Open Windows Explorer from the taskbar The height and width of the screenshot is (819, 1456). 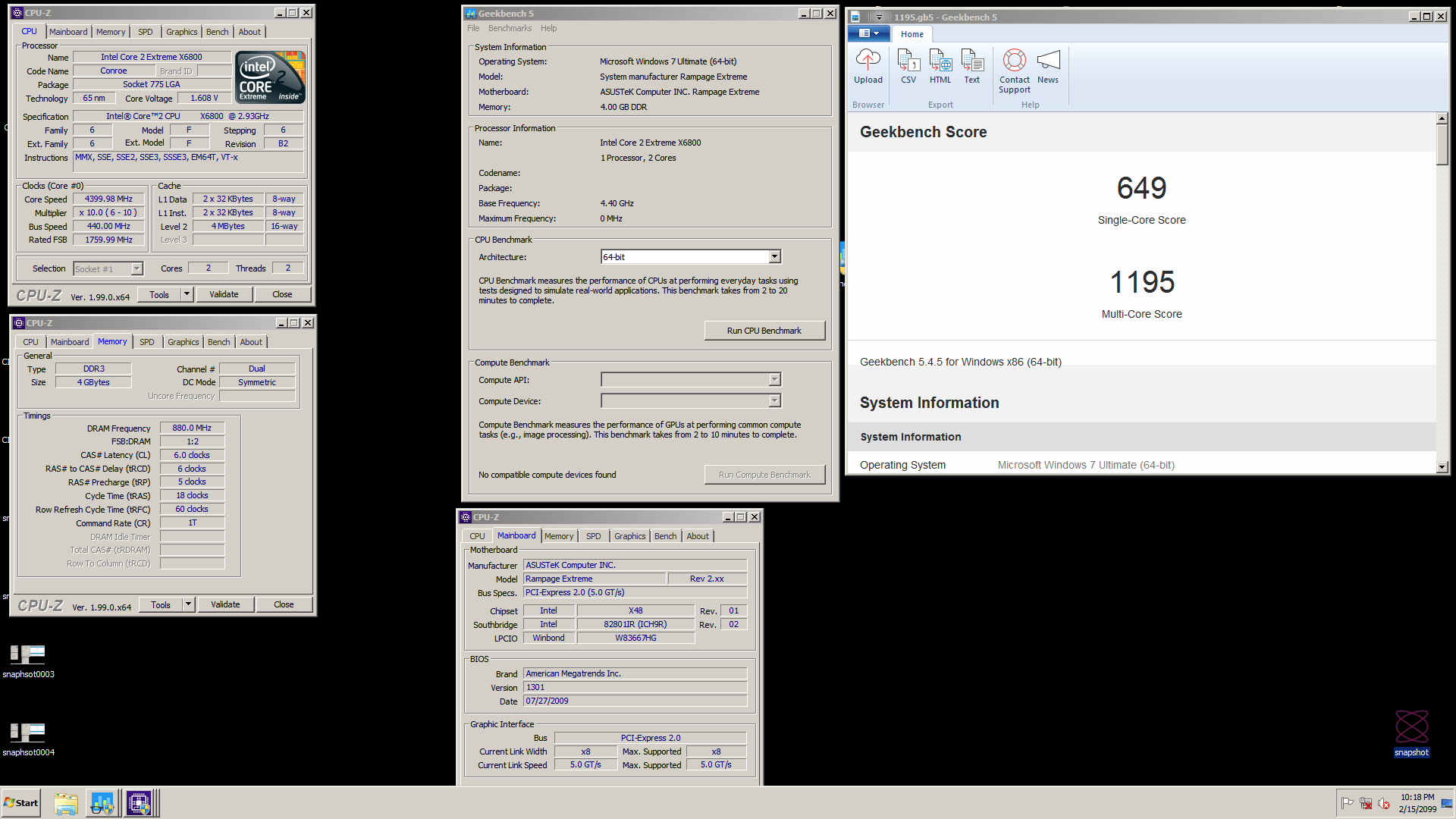[x=66, y=803]
